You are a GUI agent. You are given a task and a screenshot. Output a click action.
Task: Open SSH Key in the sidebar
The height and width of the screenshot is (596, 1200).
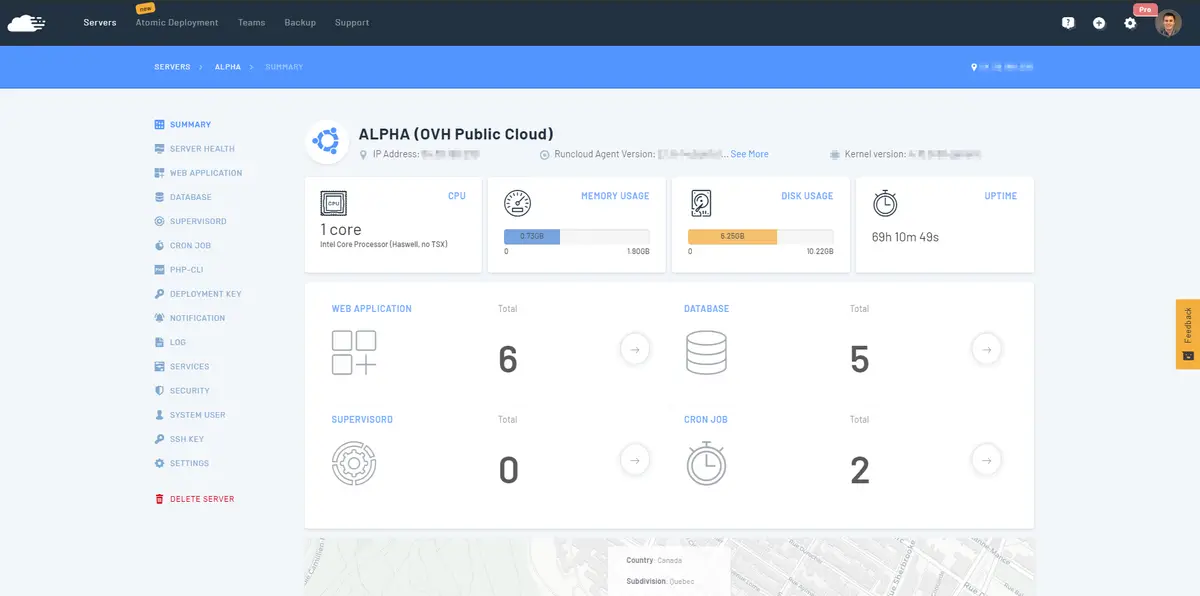click(x=179, y=439)
